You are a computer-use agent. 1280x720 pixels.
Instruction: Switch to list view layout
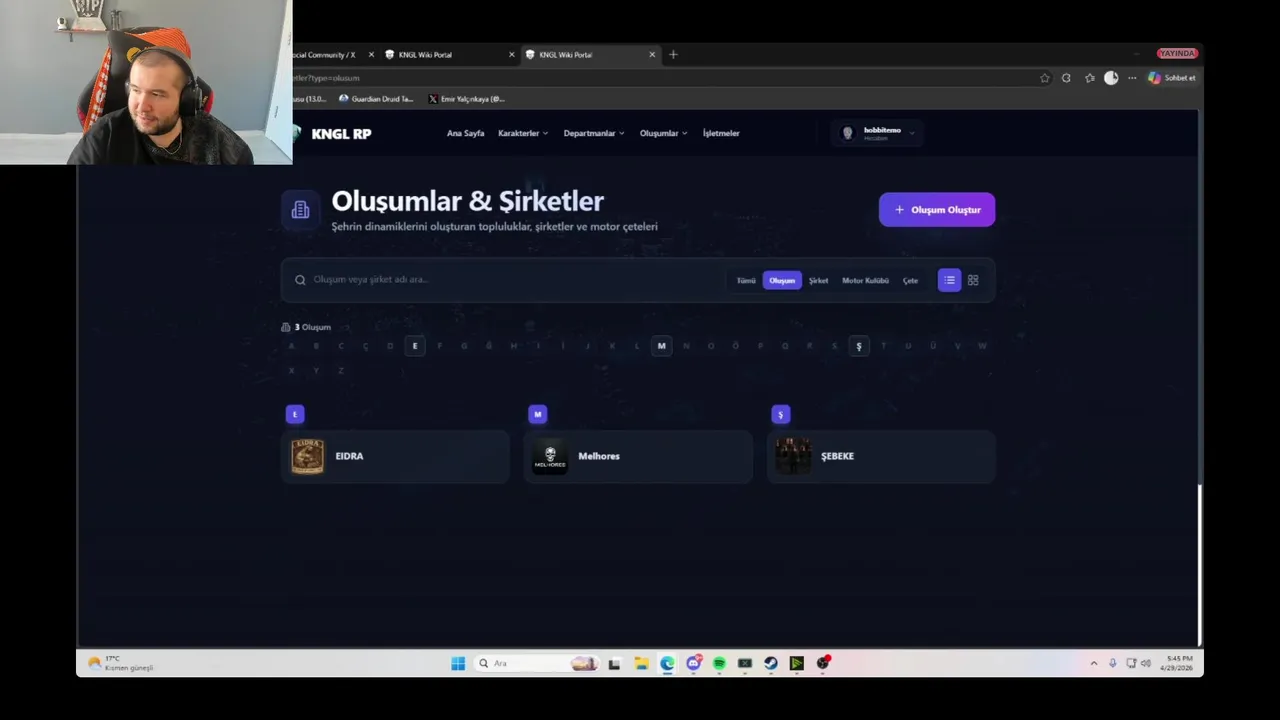coord(949,280)
